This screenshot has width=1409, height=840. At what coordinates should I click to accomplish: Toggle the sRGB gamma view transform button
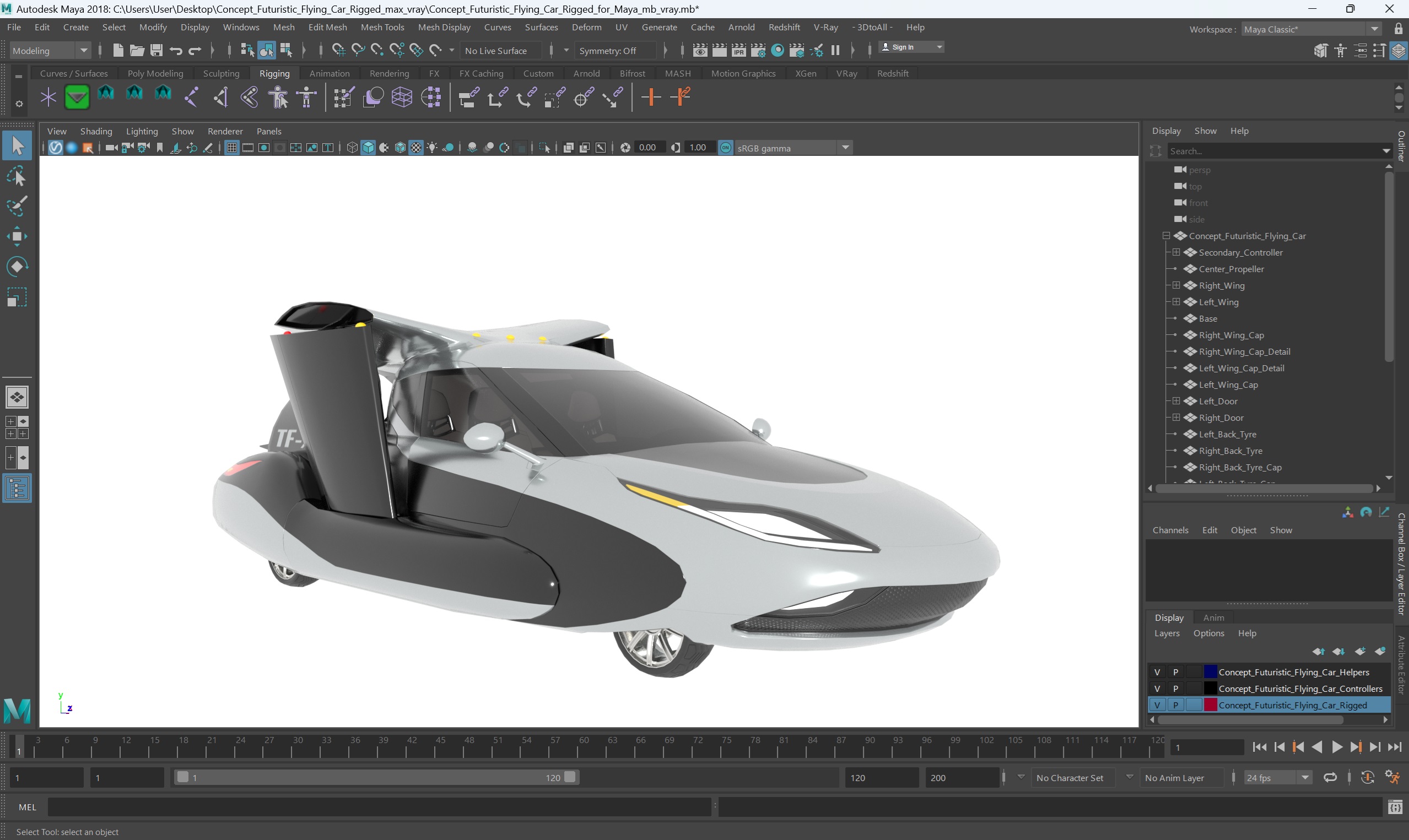725,148
